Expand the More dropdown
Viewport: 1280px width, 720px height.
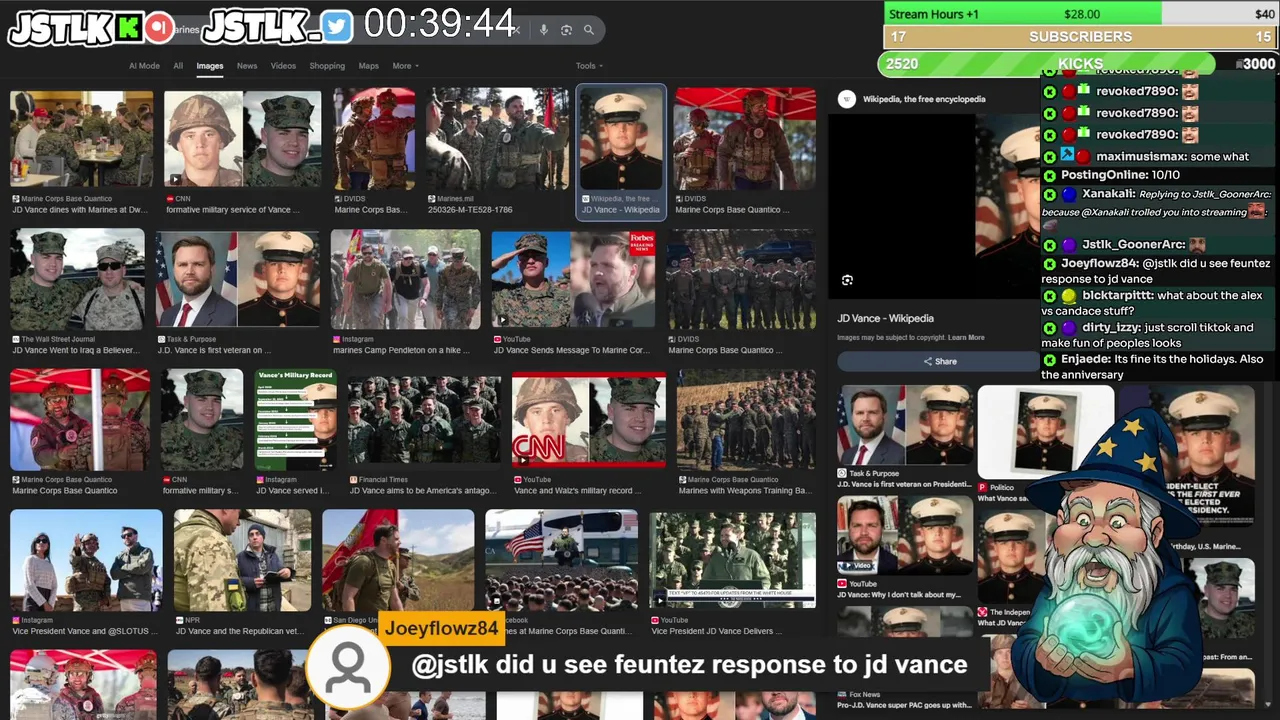click(x=405, y=66)
